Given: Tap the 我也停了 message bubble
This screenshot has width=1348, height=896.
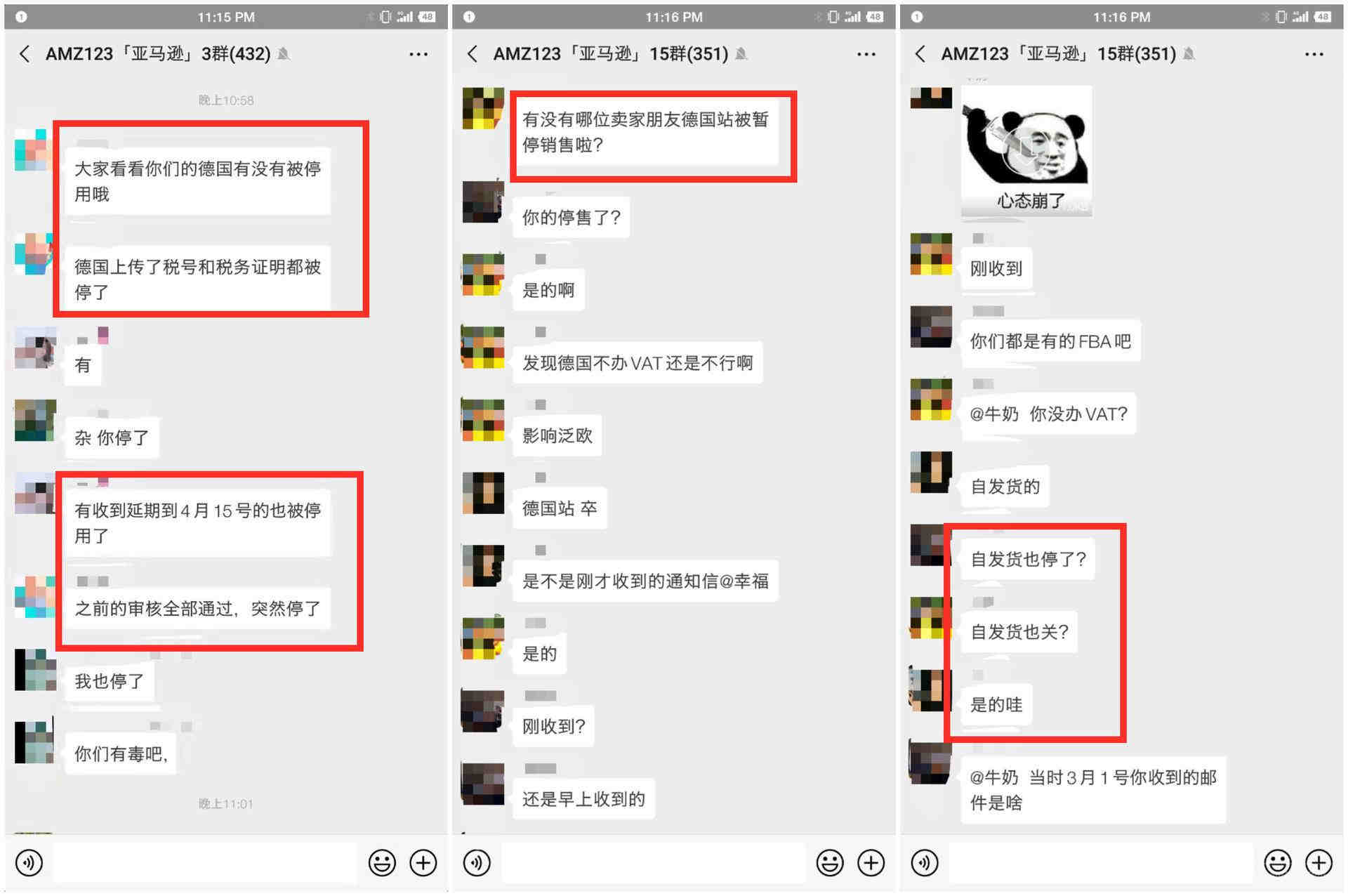Looking at the screenshot, I should pos(110,681).
